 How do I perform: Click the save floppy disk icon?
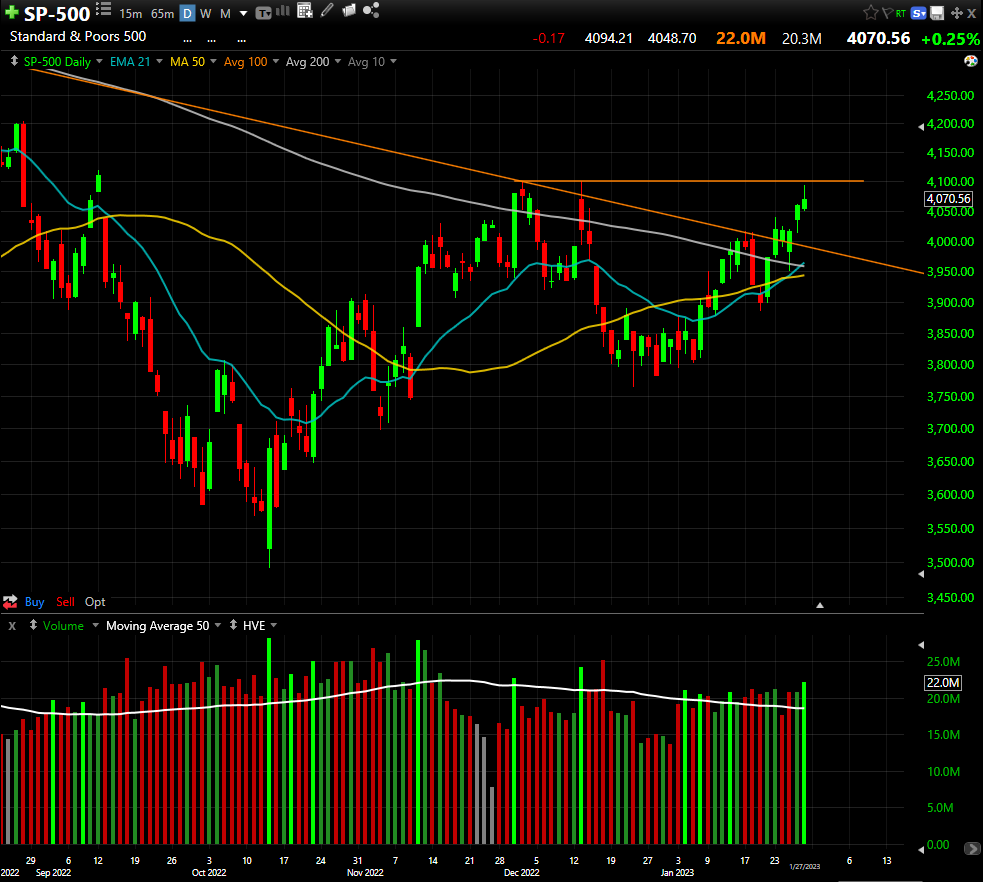pos(937,13)
